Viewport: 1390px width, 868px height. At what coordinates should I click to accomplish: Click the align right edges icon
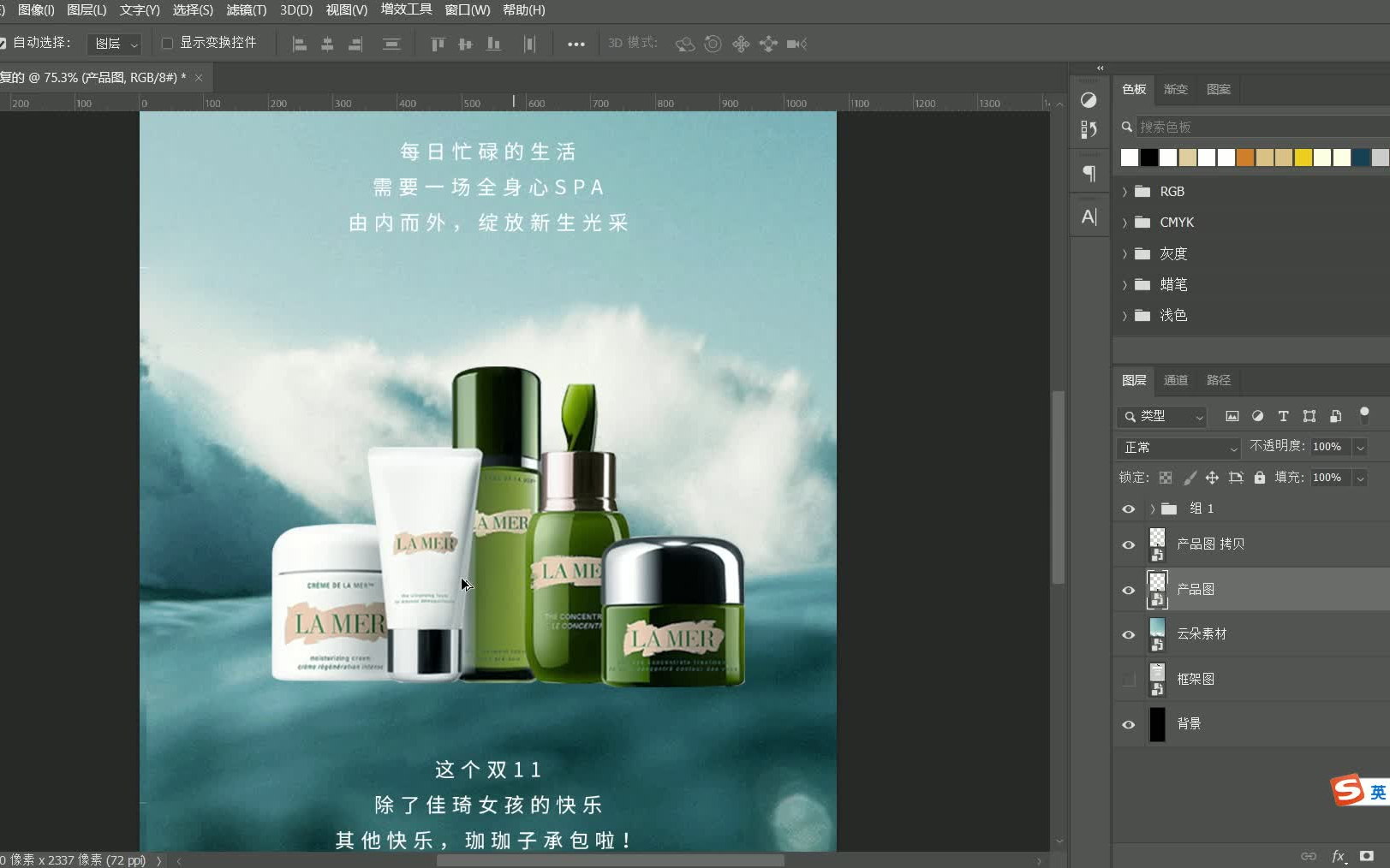pyautogui.click(x=355, y=44)
